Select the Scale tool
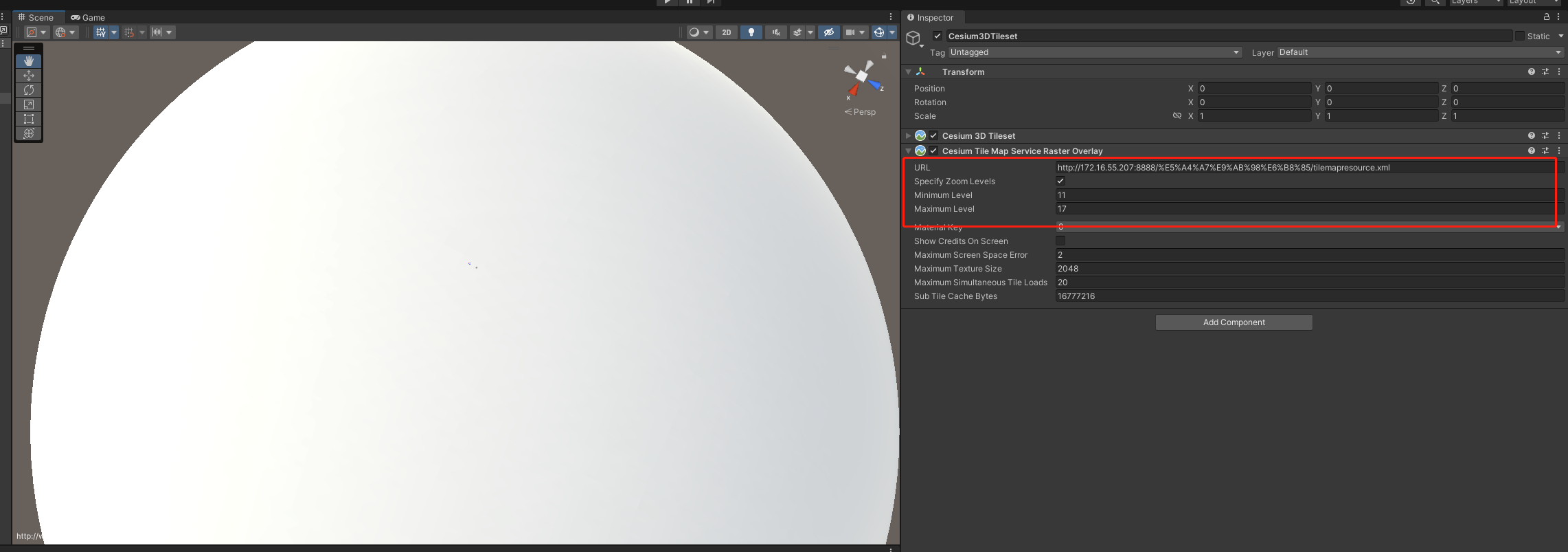 click(x=29, y=104)
